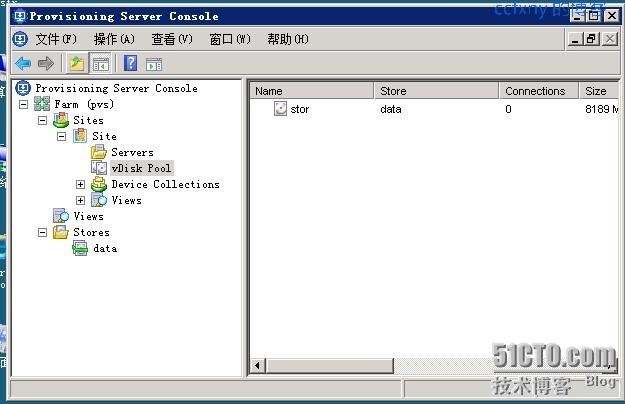This screenshot has height=404, width=625.
Task: Collapse the Farm (pvs) node
Action: (x=24, y=105)
